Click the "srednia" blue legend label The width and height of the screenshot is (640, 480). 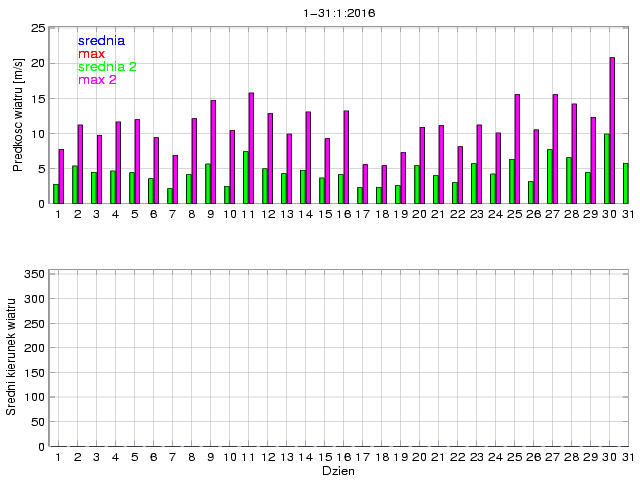(101, 41)
